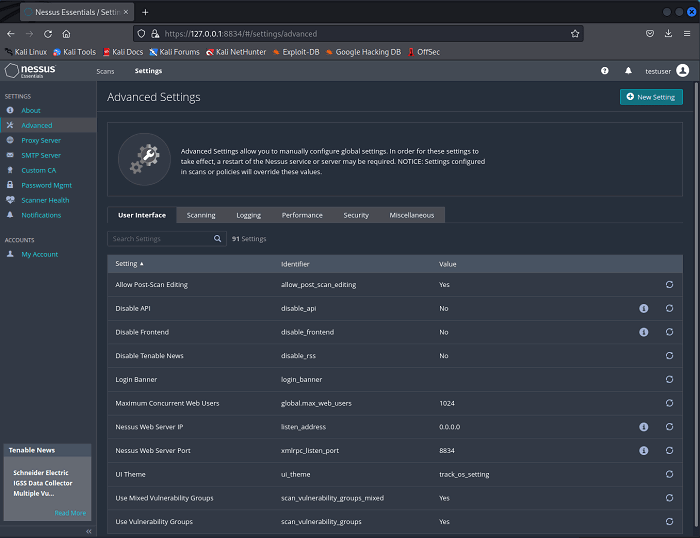This screenshot has height=538, width=700.
Task: Reset the UI Theme setting
Action: [x=669, y=474]
